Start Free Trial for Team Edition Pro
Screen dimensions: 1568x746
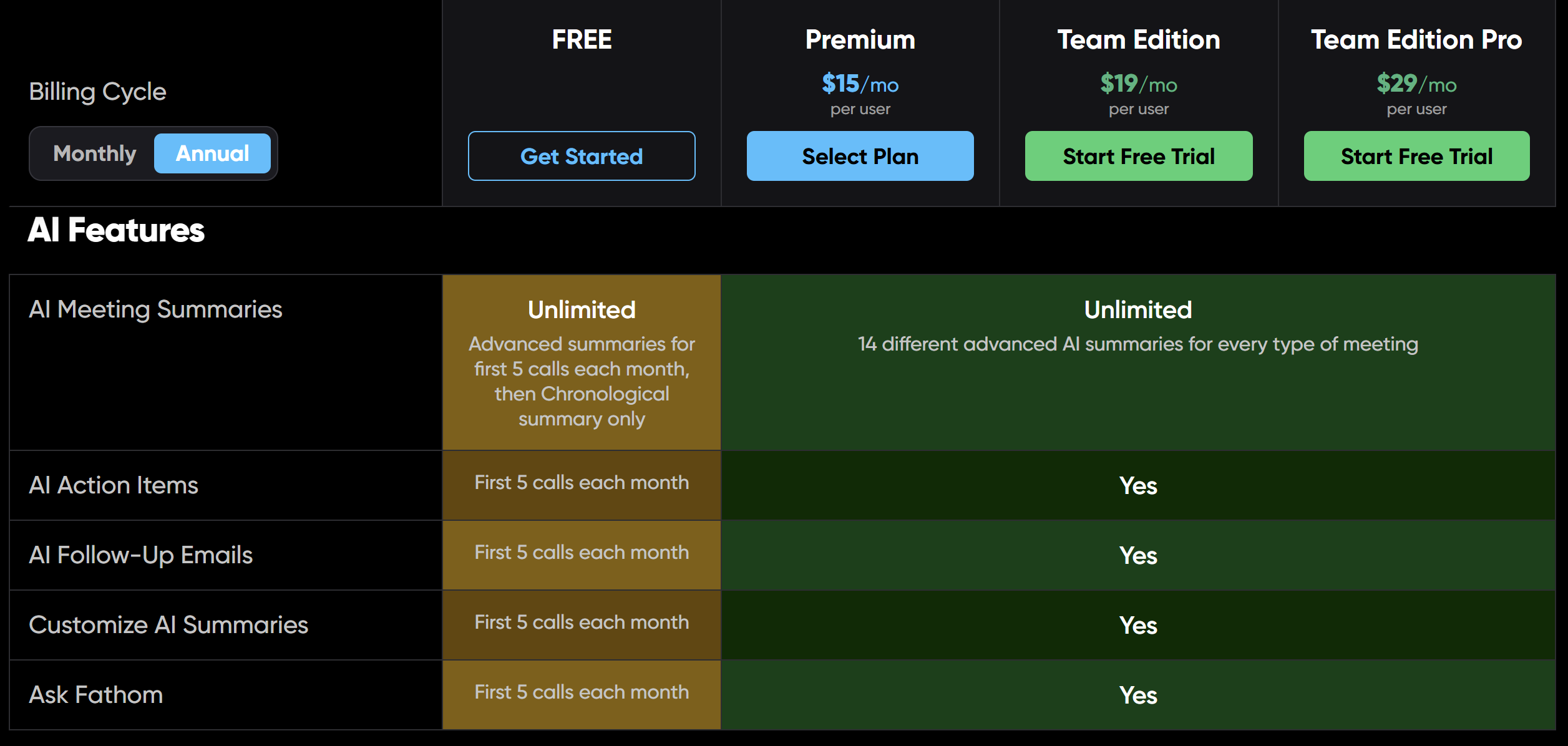pos(1416,156)
